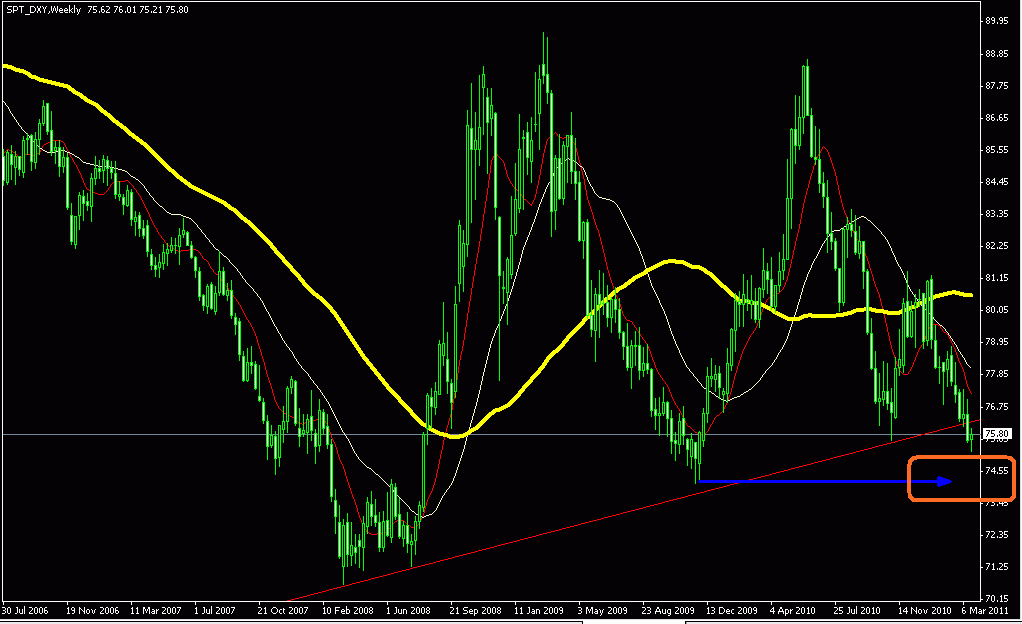1022x624 pixels.
Task: Click the 87.75 price axis label
Action: 997,85
